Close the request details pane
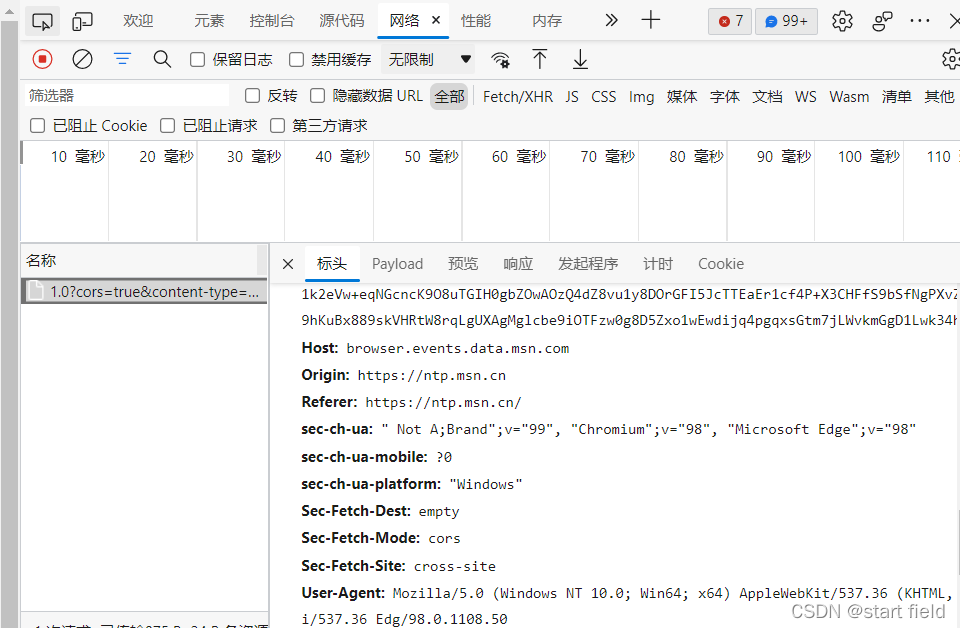 (288, 264)
